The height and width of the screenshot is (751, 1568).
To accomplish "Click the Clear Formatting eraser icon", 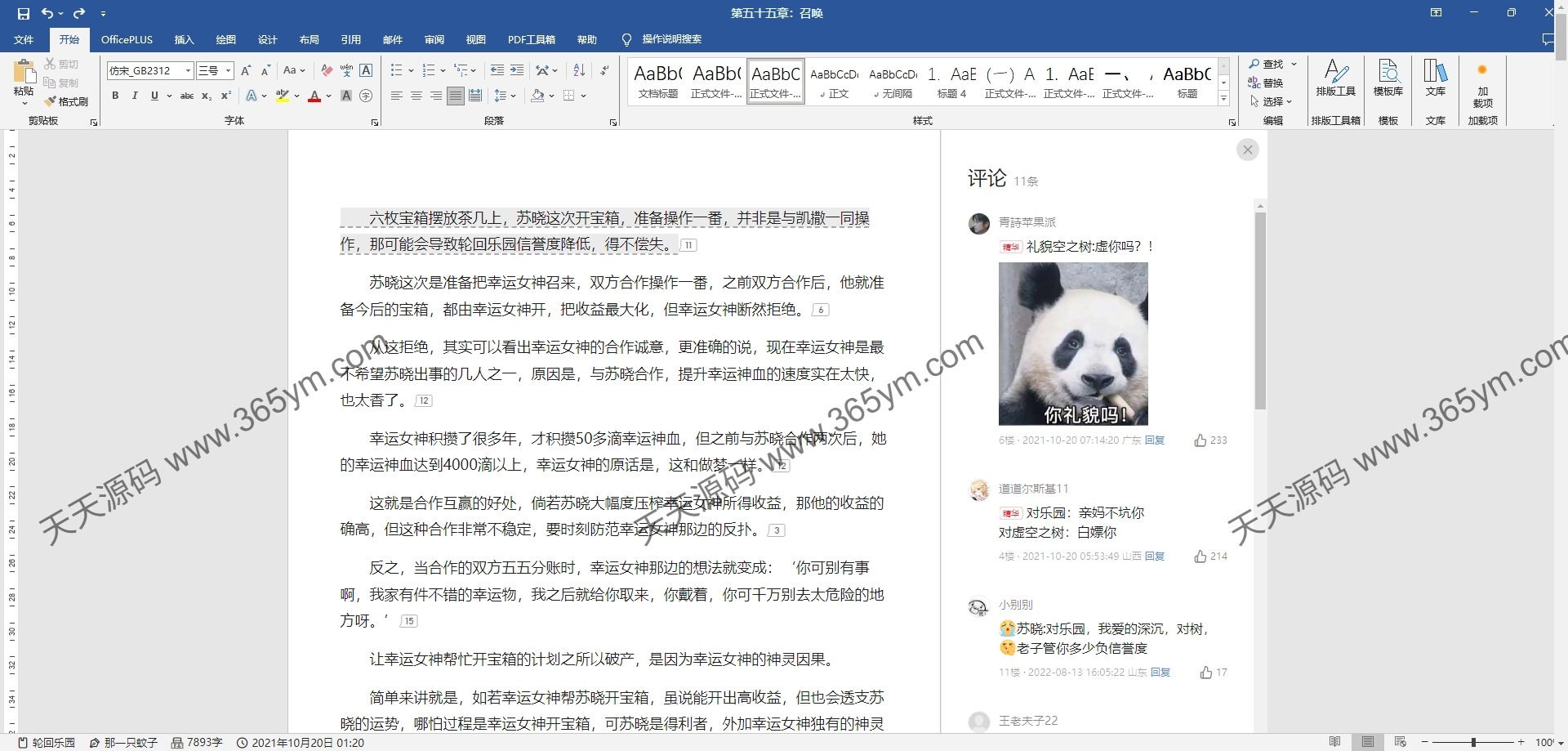I will [327, 70].
